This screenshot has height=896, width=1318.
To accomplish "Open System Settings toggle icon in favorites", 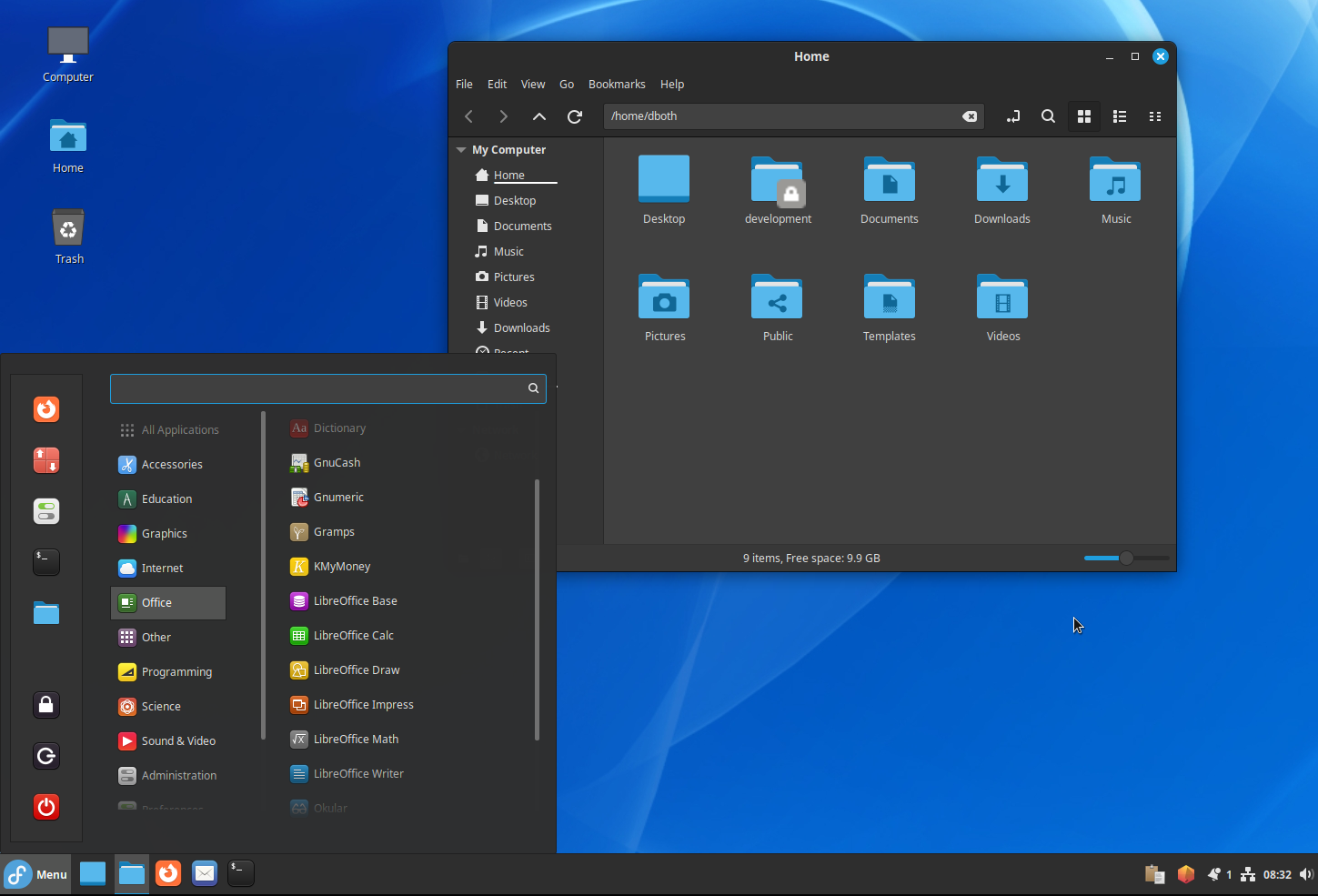I will click(46, 511).
